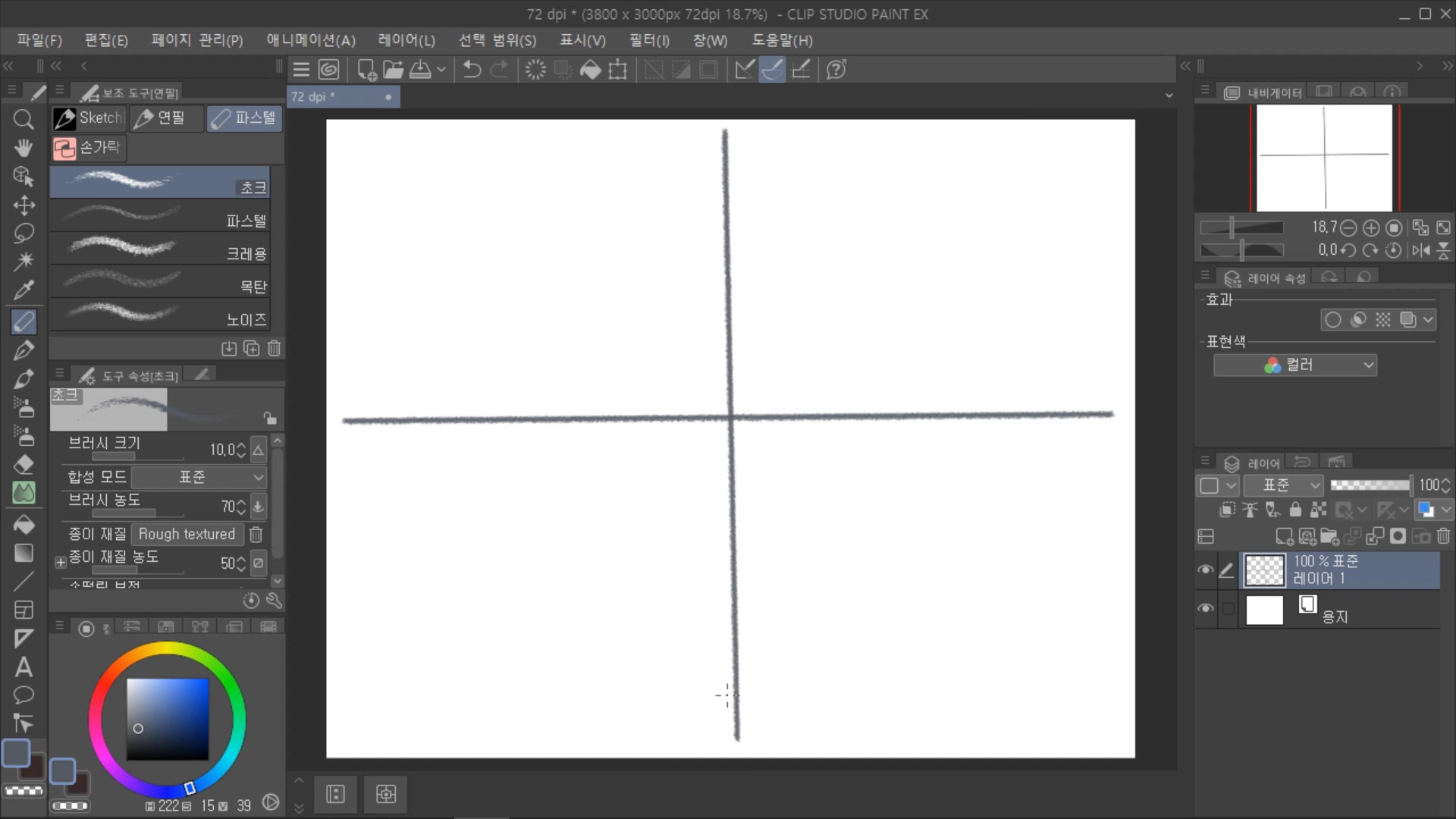
Task: Switch to the 연필 sub tool tab
Action: [x=162, y=118]
